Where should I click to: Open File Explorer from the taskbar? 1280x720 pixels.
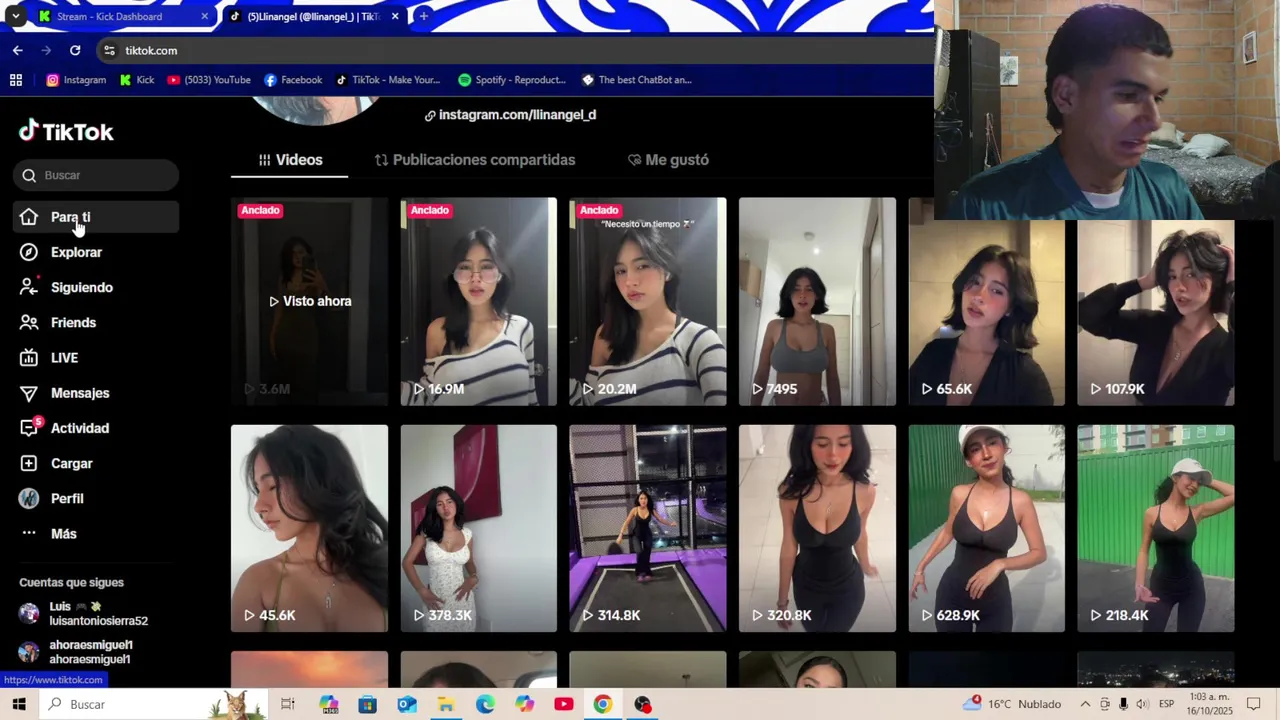[x=446, y=704]
